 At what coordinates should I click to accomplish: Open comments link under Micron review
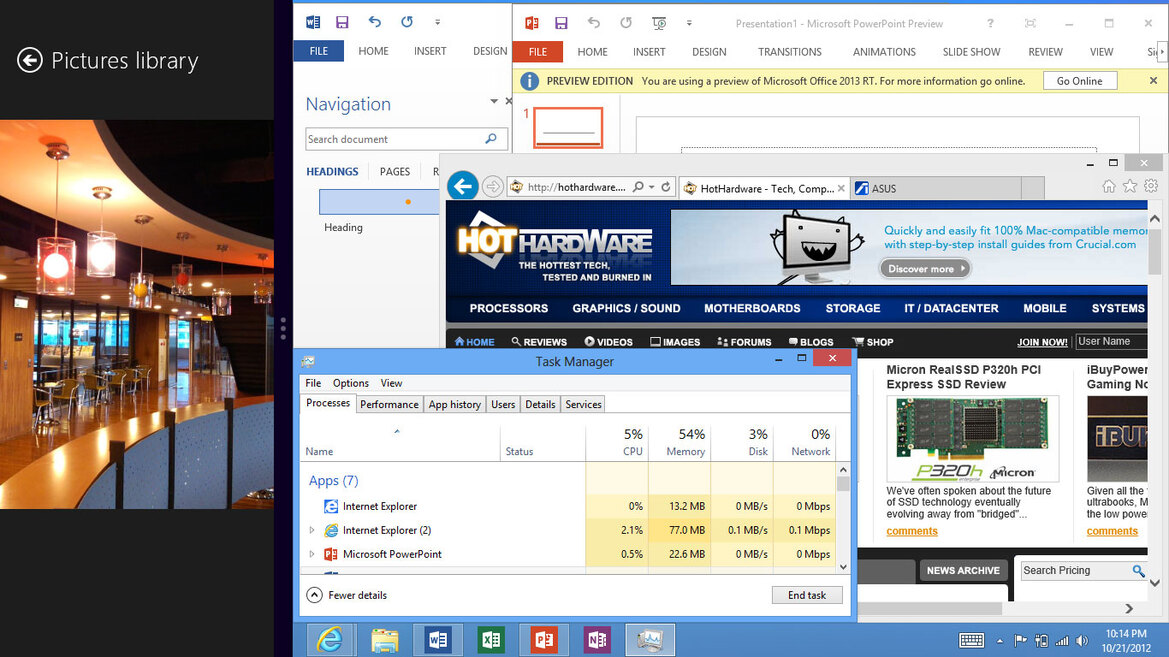pos(912,531)
